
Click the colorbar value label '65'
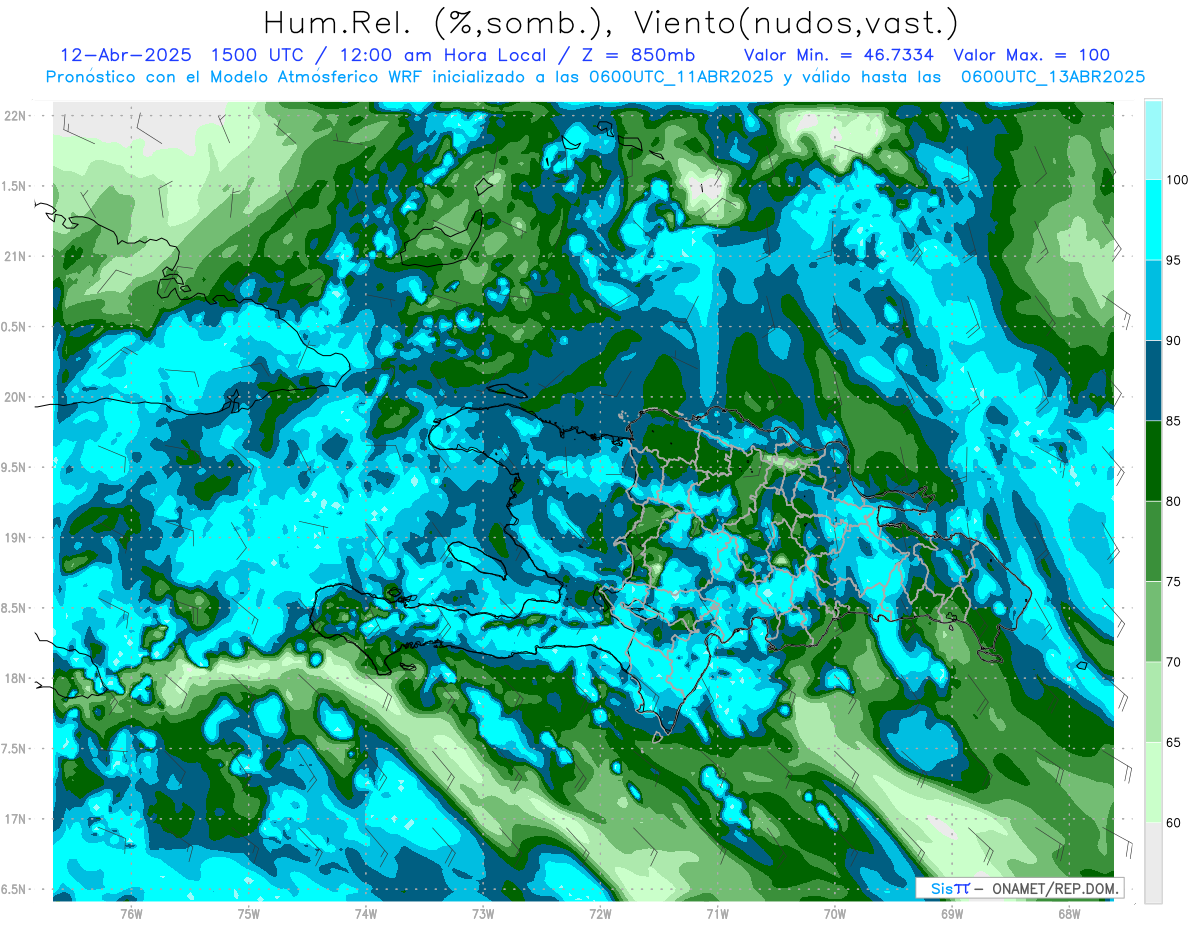coord(1175,742)
